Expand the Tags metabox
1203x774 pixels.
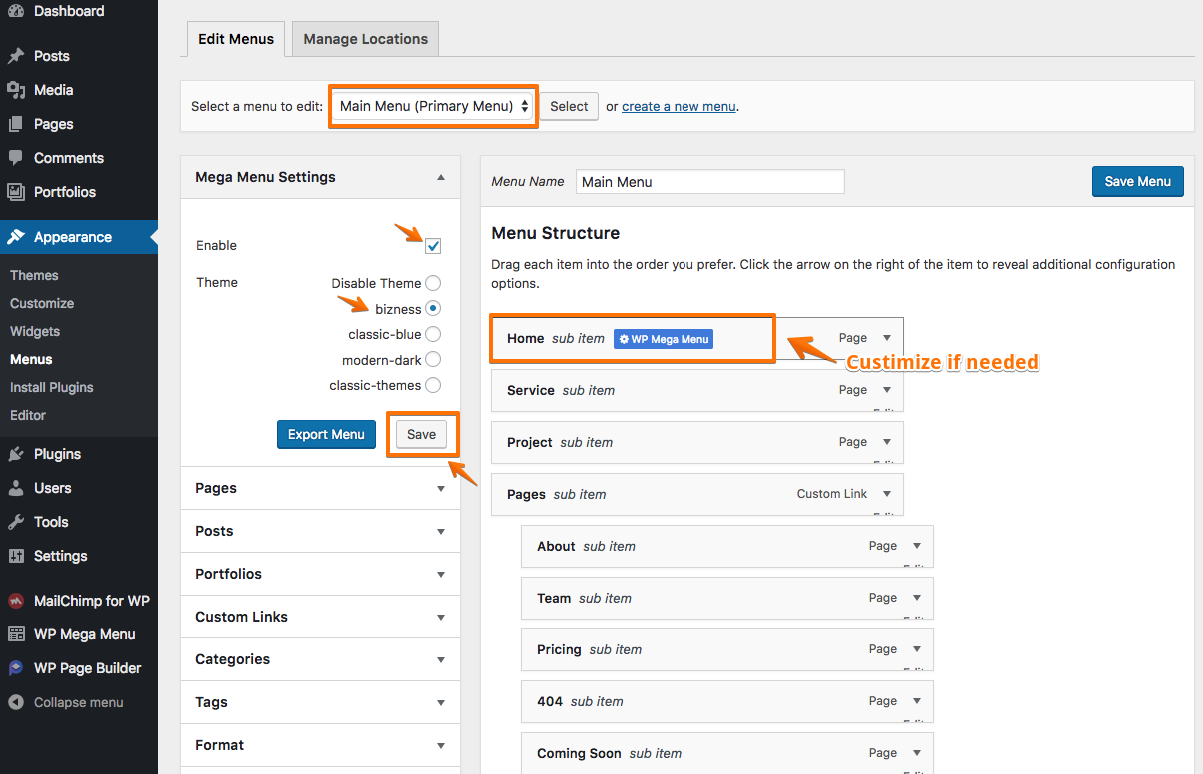point(441,703)
